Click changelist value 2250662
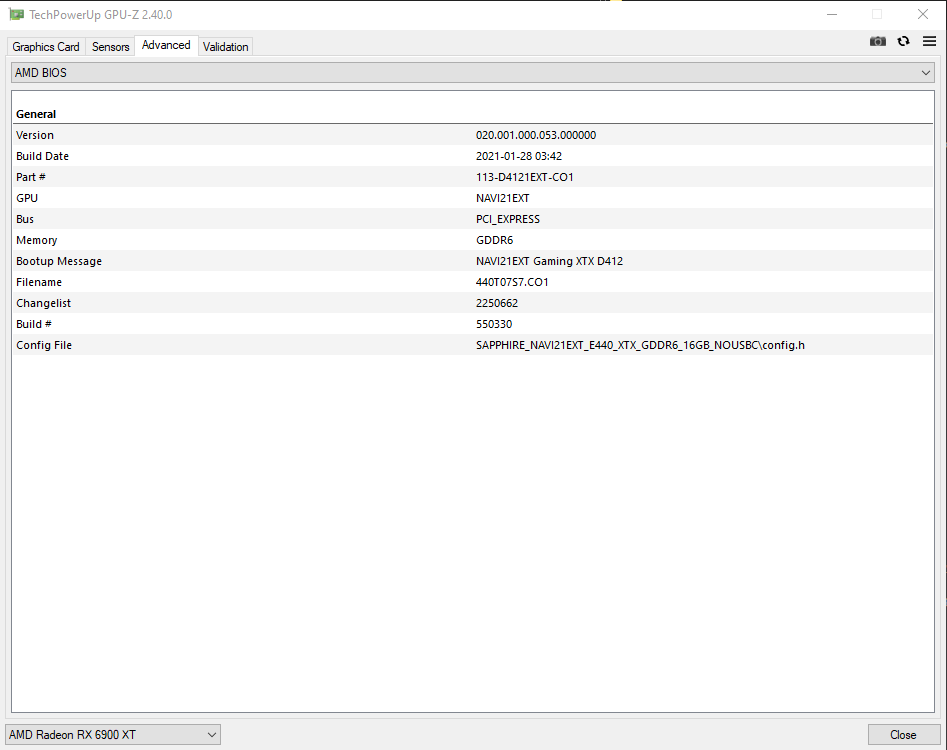The height and width of the screenshot is (750, 947). click(x=496, y=303)
